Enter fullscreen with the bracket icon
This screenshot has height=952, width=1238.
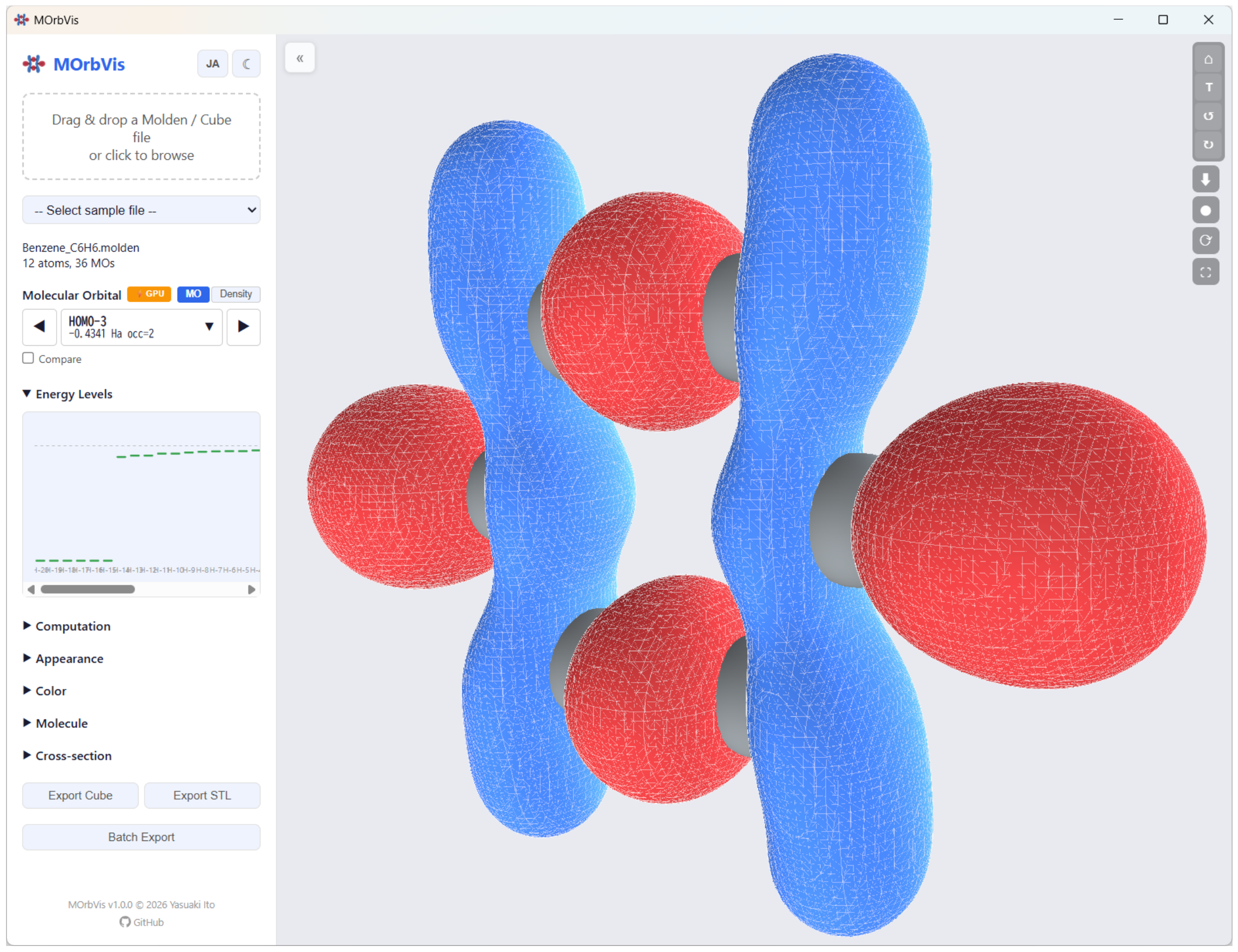click(1205, 272)
